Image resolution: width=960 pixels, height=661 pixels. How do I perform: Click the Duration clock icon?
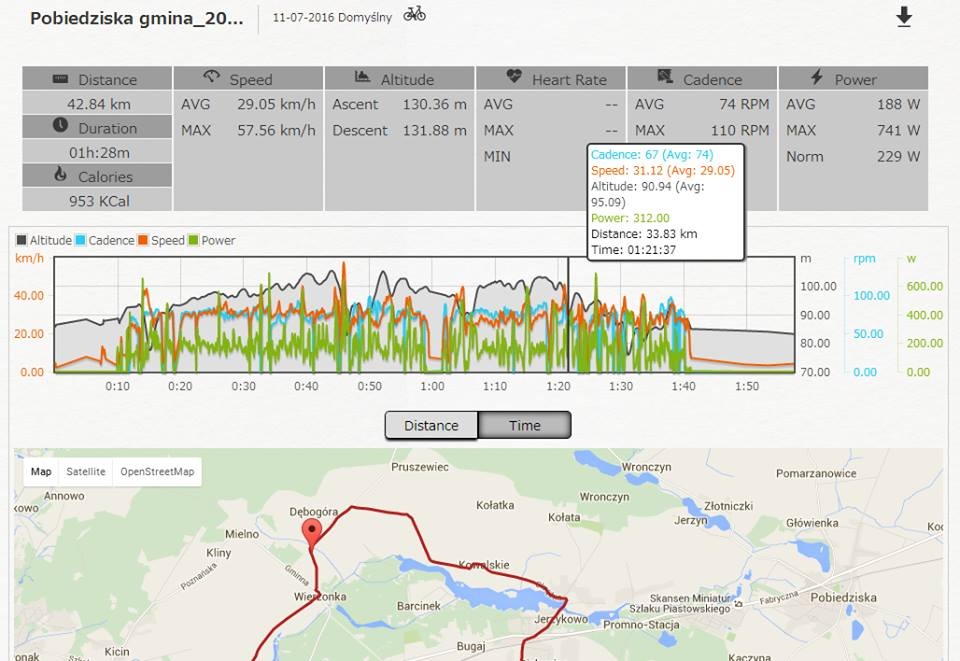point(60,126)
